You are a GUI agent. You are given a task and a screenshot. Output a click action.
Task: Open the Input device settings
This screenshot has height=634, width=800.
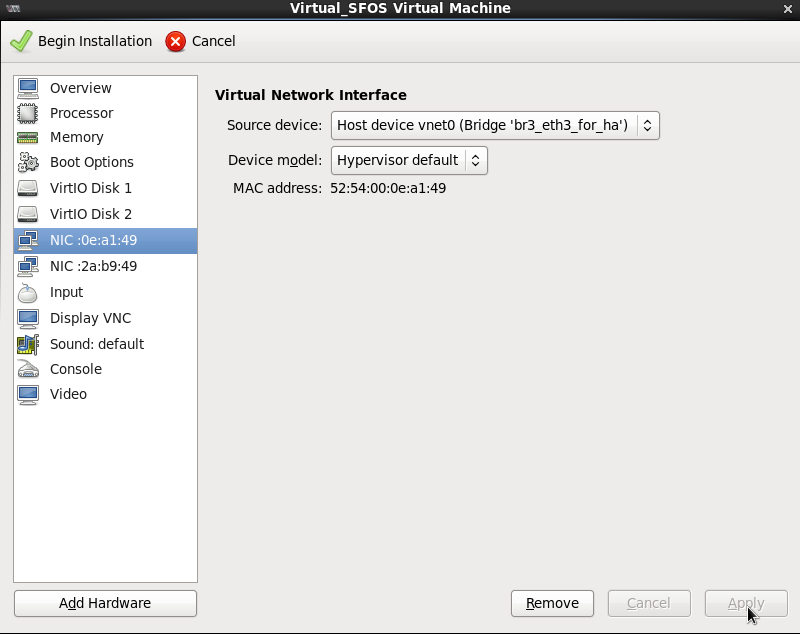tap(66, 292)
